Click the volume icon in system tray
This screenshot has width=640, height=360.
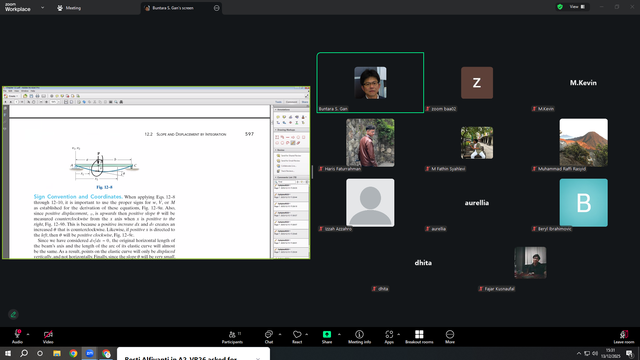[x=595, y=353]
